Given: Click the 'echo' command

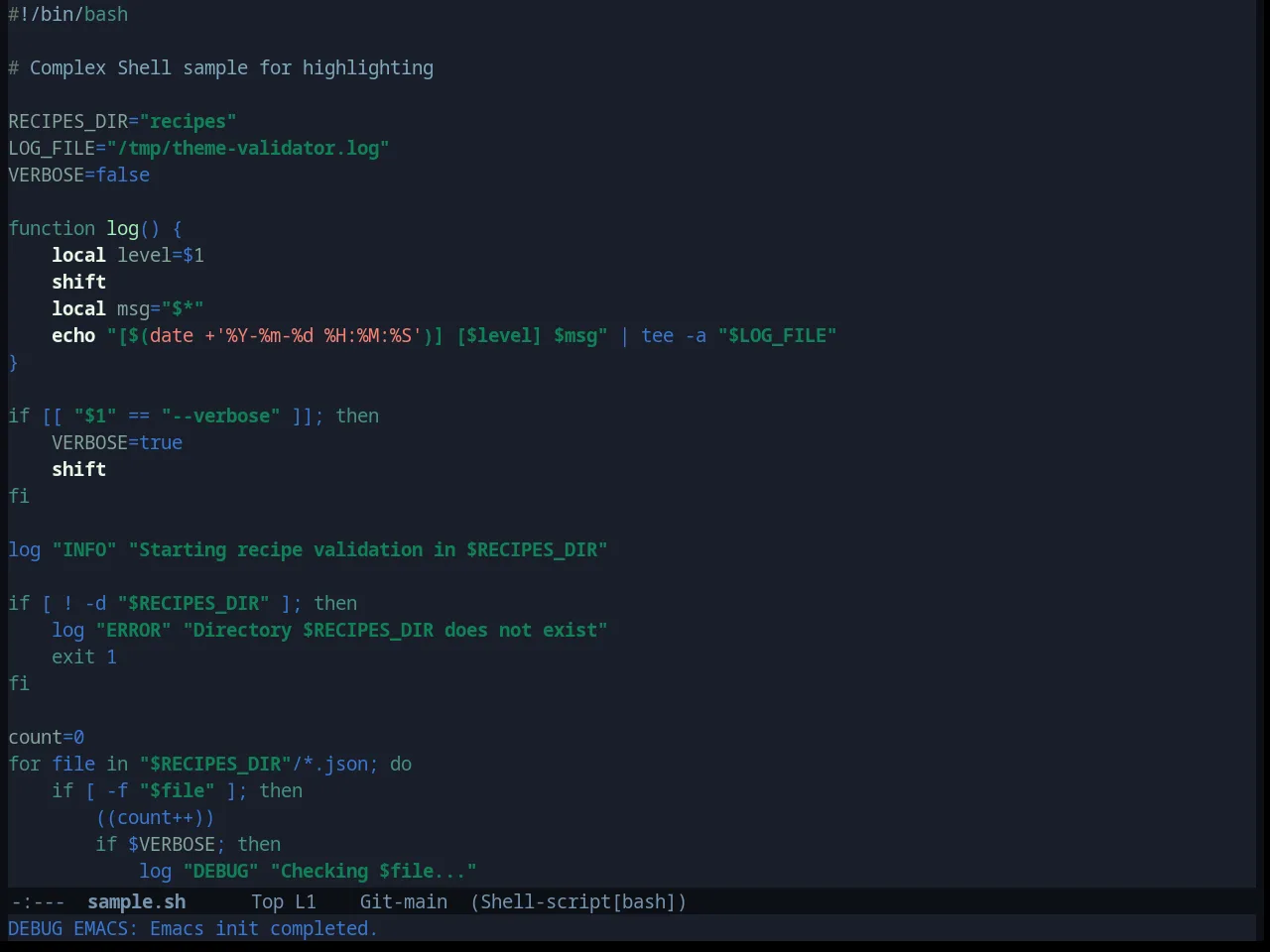Looking at the screenshot, I should [73, 335].
